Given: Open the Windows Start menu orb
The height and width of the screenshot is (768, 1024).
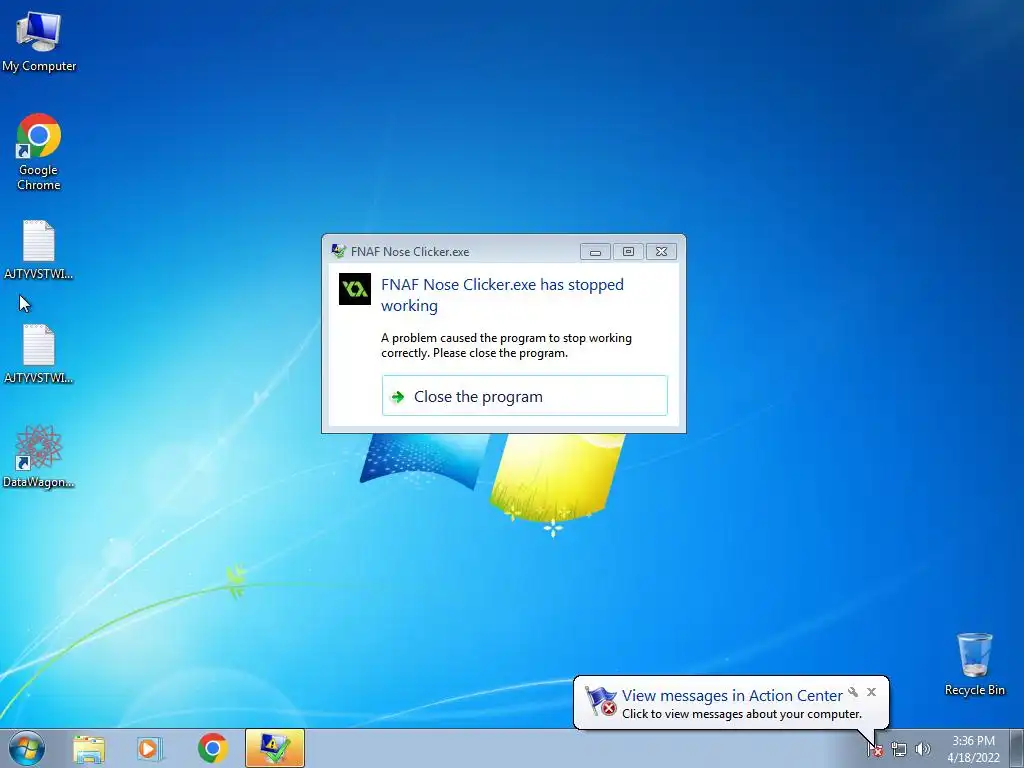Looking at the screenshot, I should 27,748.
